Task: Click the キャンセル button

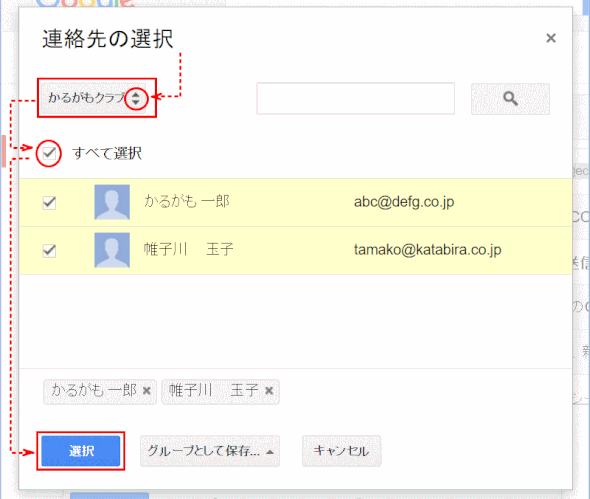Action: click(341, 451)
